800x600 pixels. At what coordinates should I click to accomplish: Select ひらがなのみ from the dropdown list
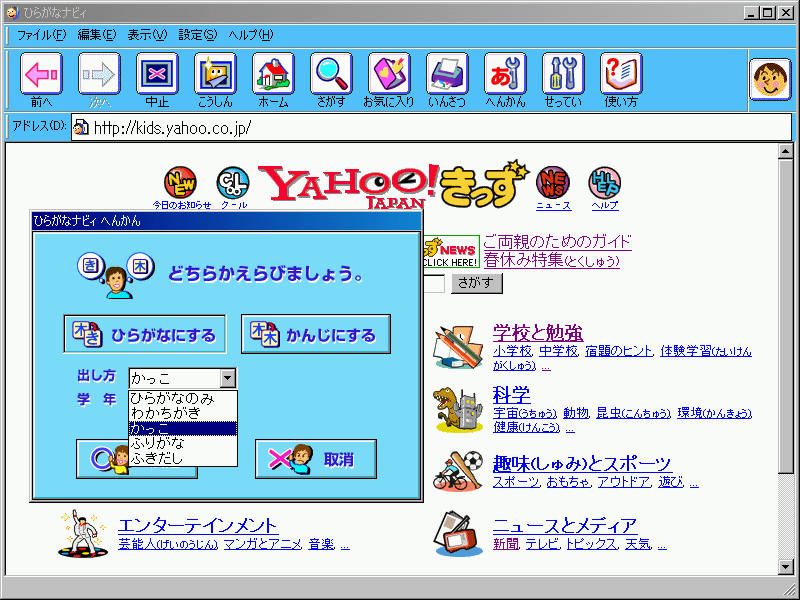[x=172, y=398]
